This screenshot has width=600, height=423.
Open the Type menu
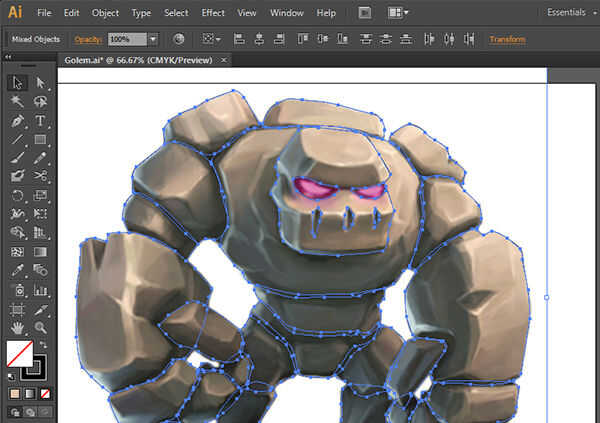141,13
